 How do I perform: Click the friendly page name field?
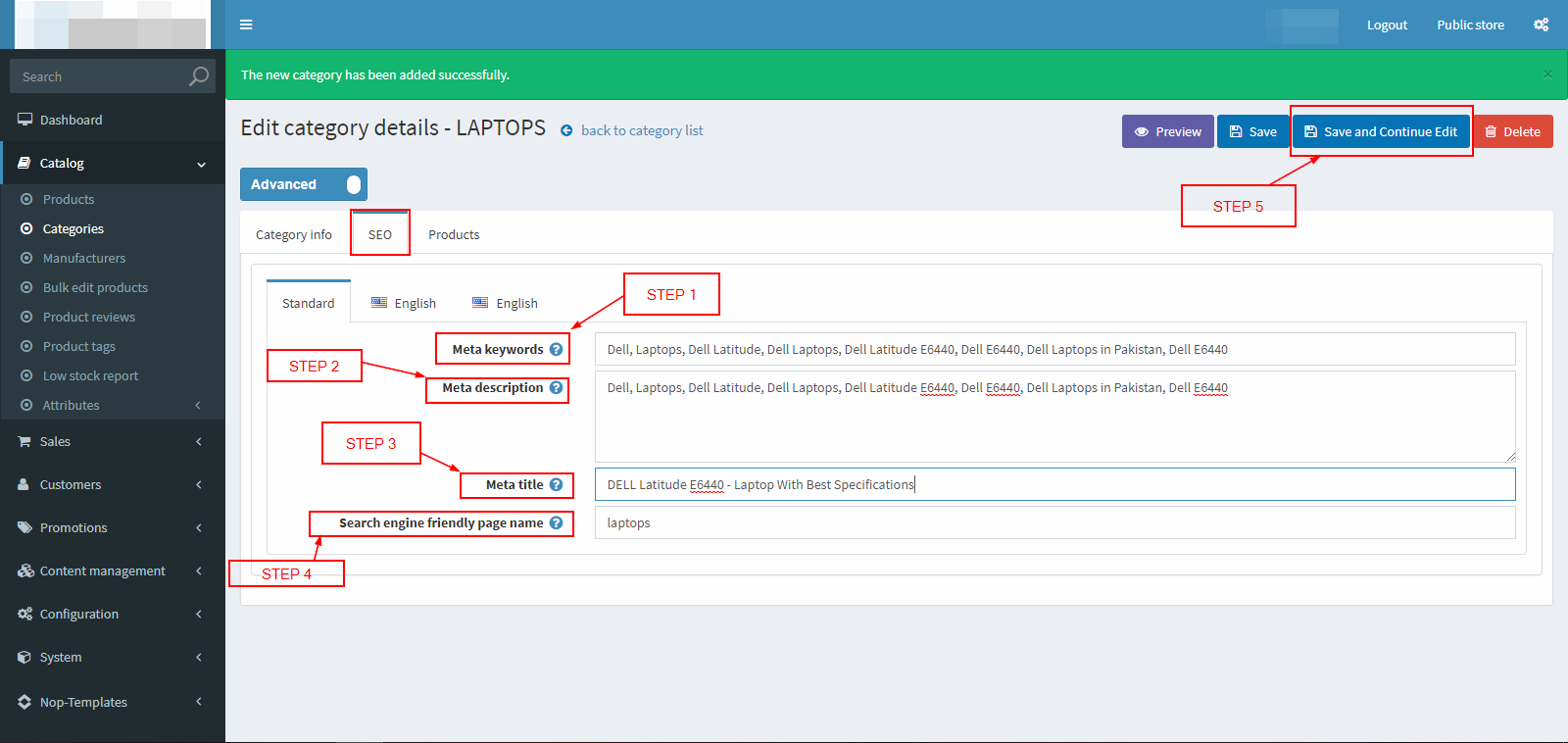pyautogui.click(x=1055, y=522)
